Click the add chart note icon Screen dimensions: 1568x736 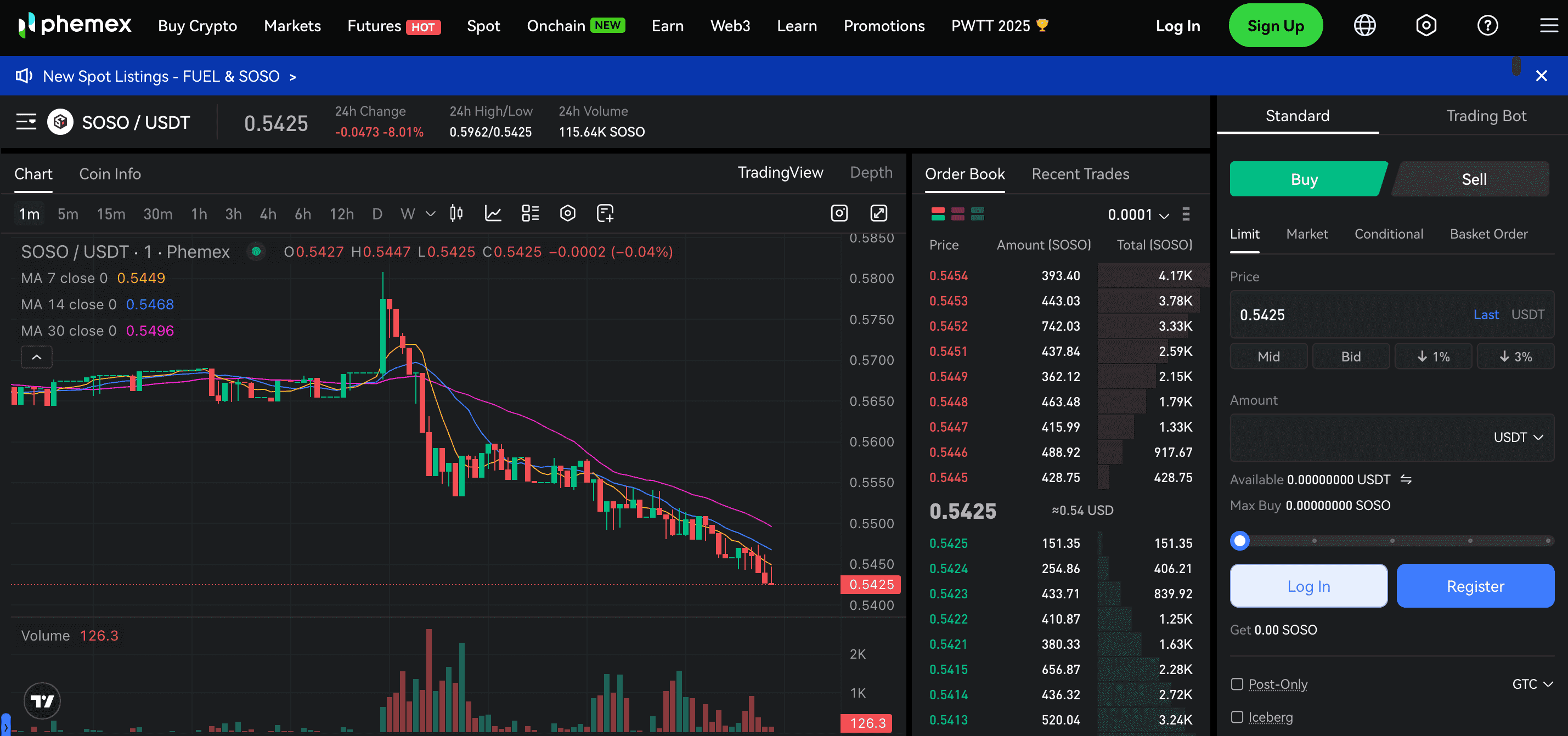click(x=605, y=213)
